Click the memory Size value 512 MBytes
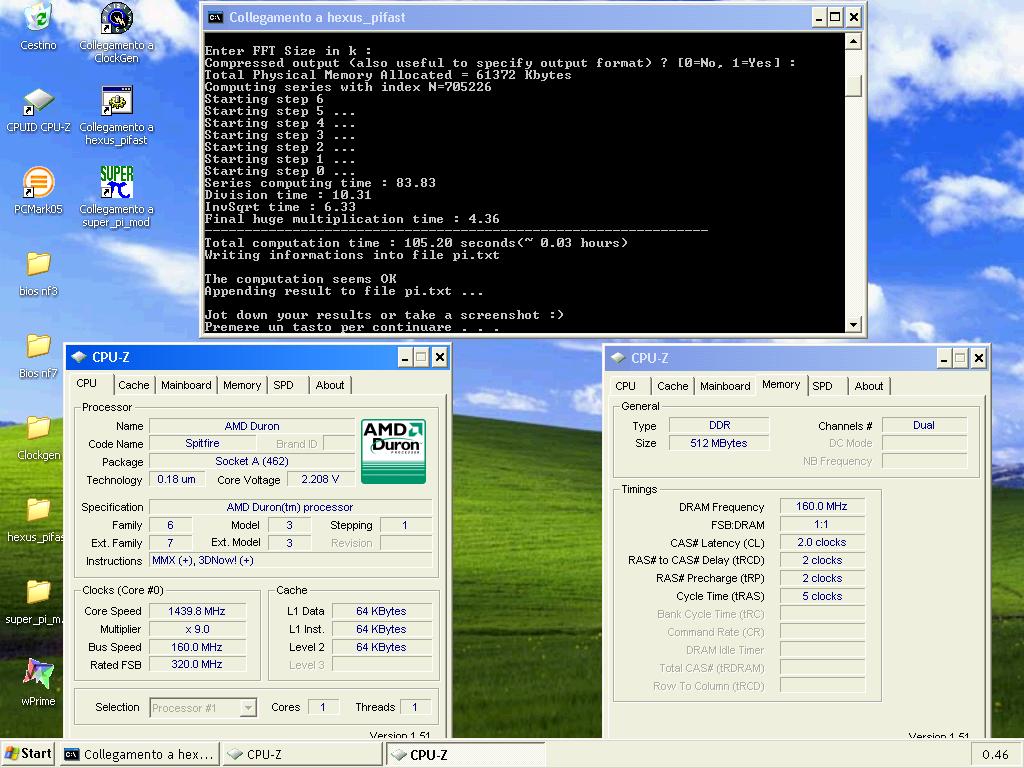Viewport: 1024px width, 768px height. tap(720, 443)
